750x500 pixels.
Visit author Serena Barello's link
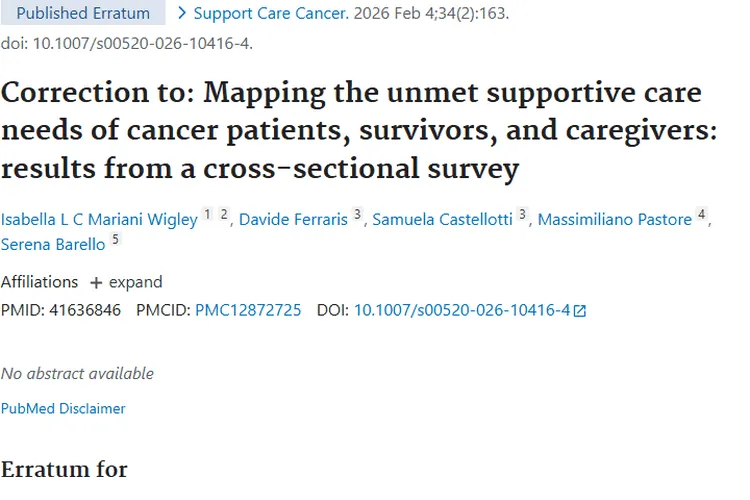(52, 245)
